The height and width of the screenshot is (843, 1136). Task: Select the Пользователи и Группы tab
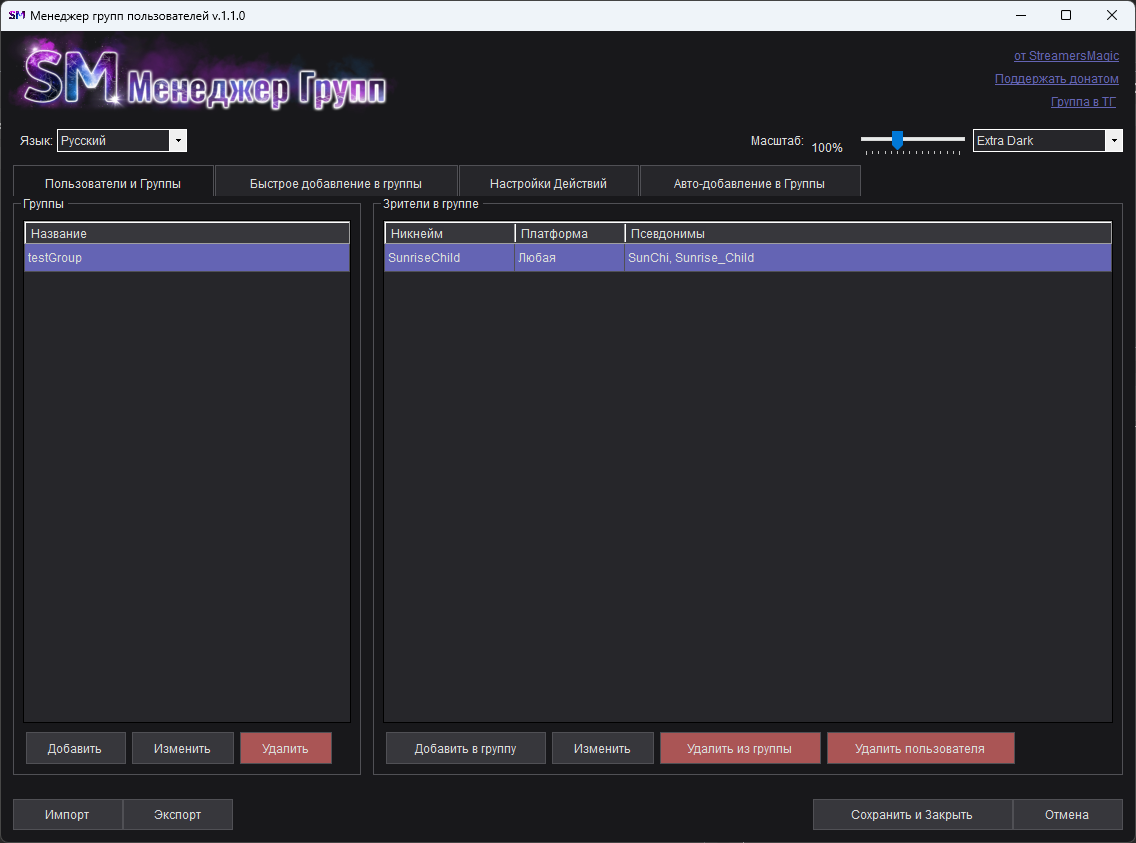[x=113, y=184]
